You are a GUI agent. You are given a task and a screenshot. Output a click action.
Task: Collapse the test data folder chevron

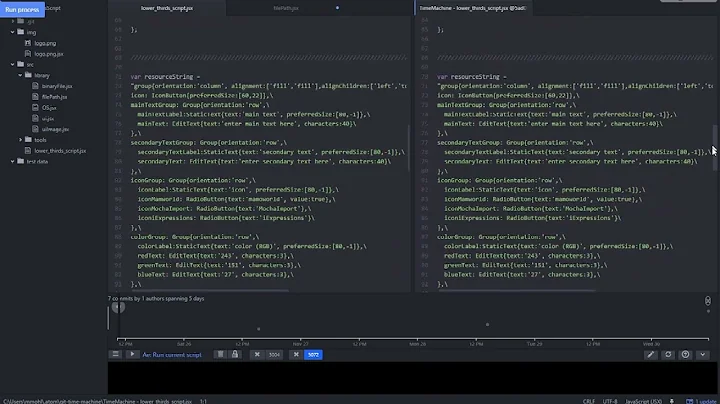[12, 161]
